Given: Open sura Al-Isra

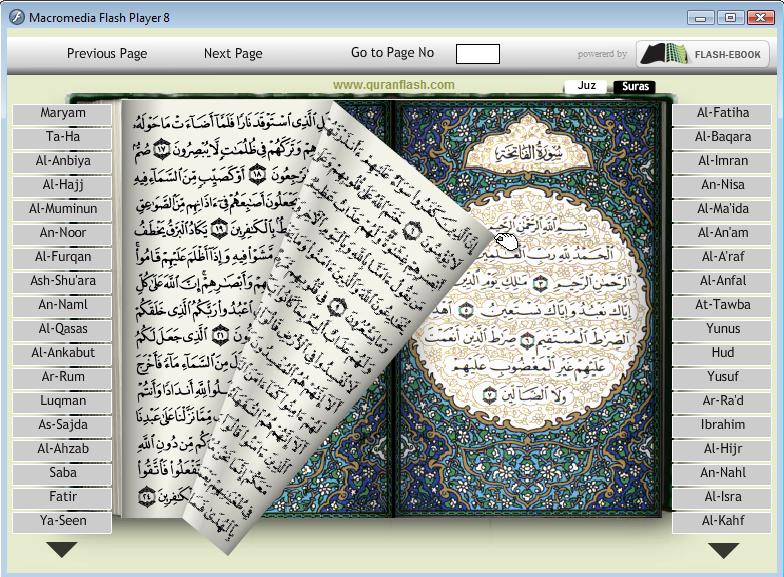Looking at the screenshot, I should (x=722, y=498).
